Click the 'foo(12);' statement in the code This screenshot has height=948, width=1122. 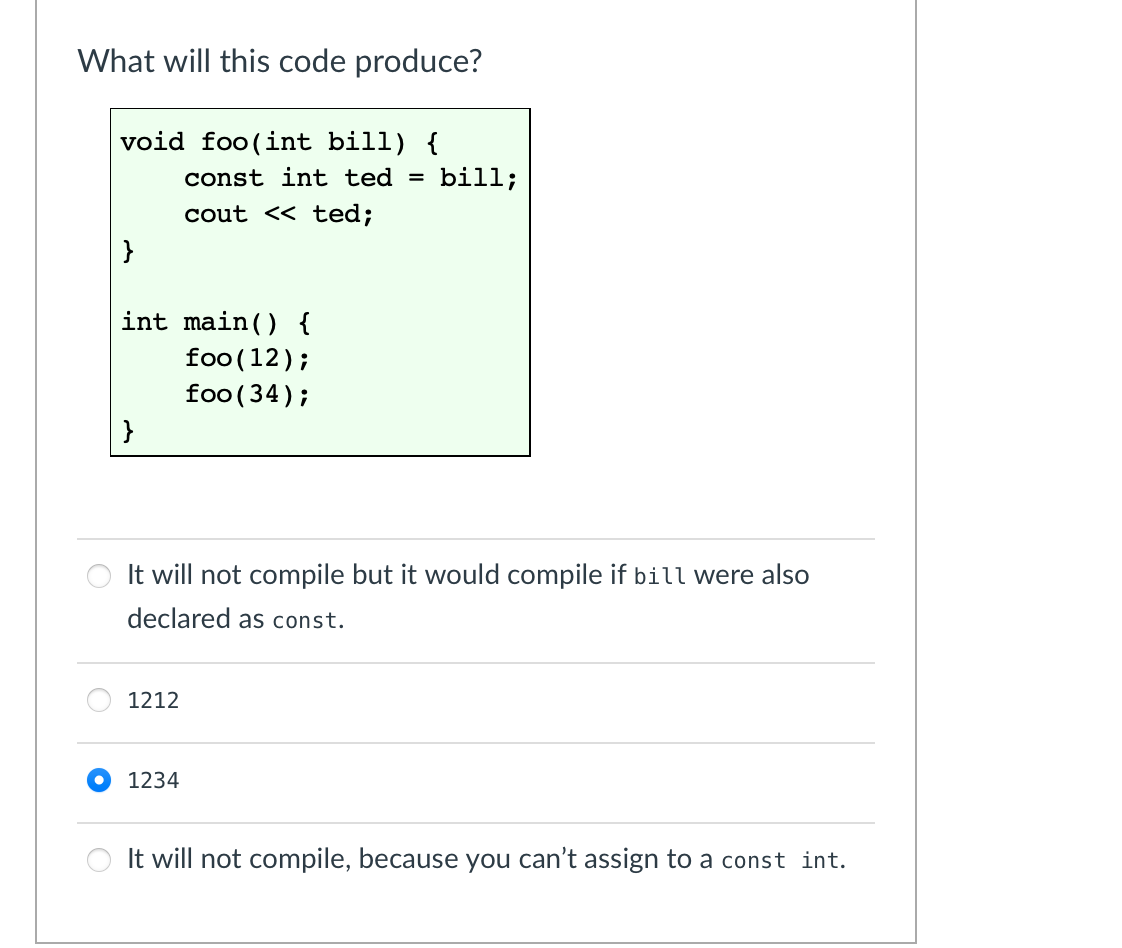[x=247, y=357]
